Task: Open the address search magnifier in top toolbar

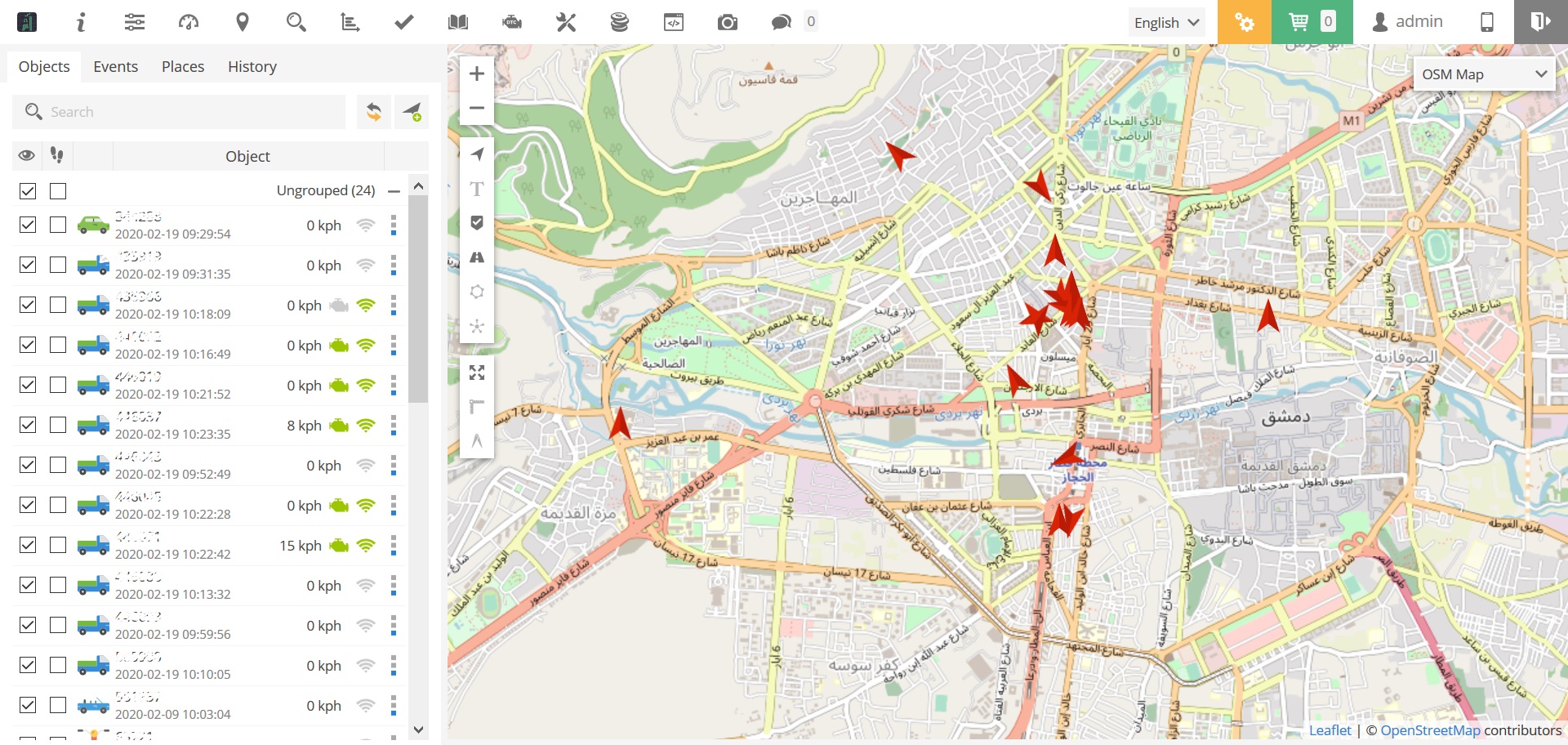Action: point(296,22)
